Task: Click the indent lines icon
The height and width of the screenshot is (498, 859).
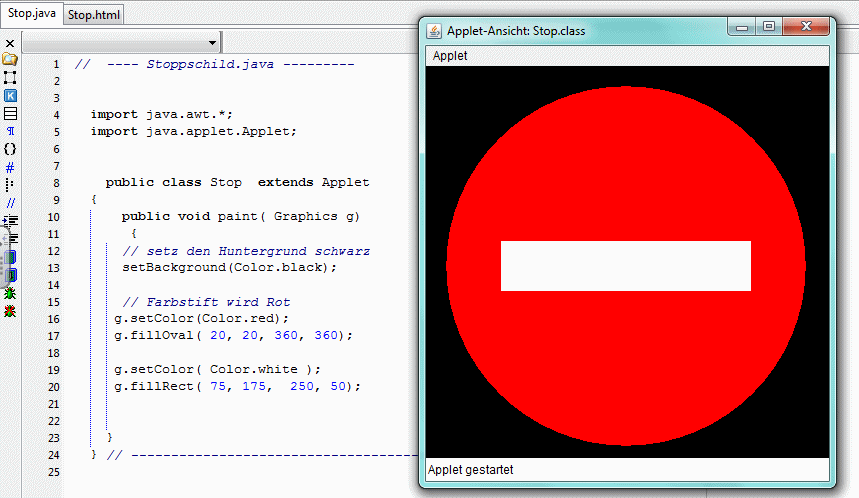Action: point(11,220)
